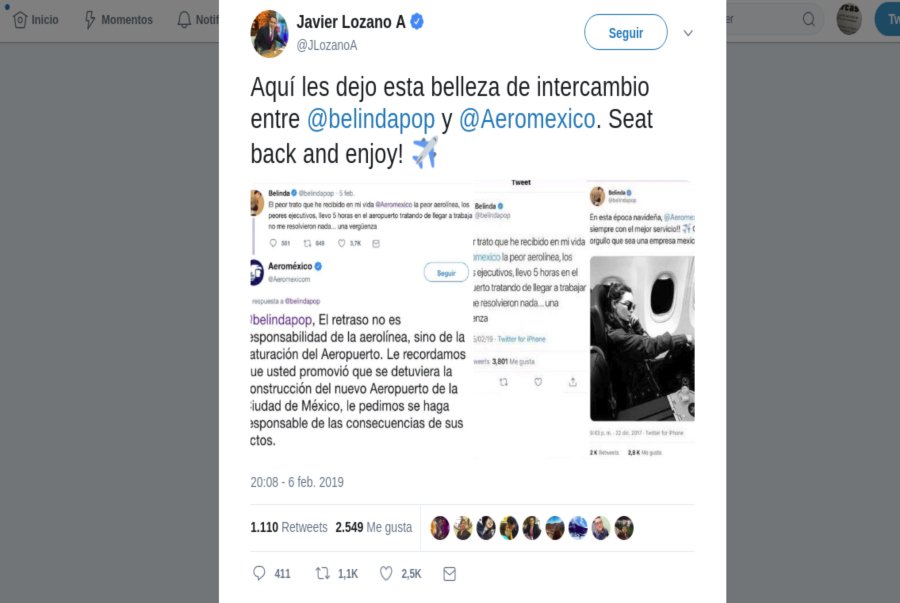Screen dimensions: 900x603
Task: Click the reply speech bubble icon
Action: (259, 573)
